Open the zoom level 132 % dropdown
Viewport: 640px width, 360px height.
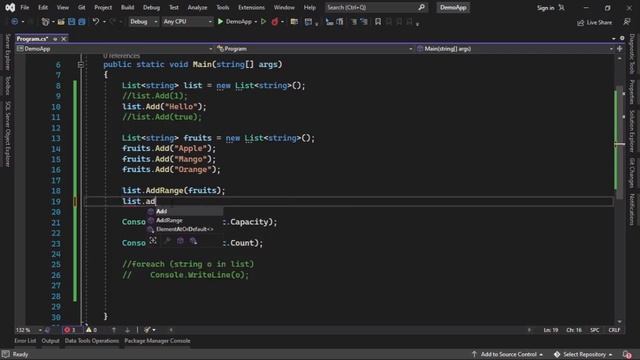click(29, 330)
